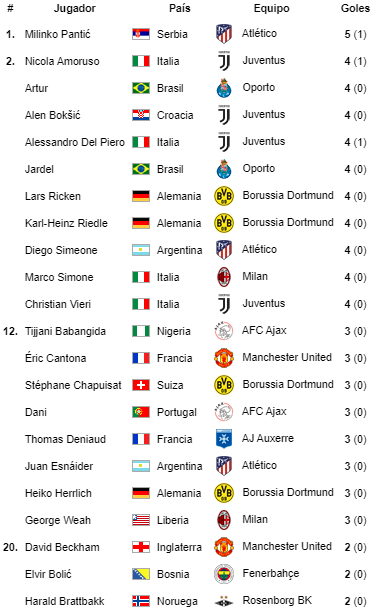The width and height of the screenshot is (371, 614).
Task: Click the Switzerland flag next to Stéphane Chapuisat
Action: coord(141,385)
